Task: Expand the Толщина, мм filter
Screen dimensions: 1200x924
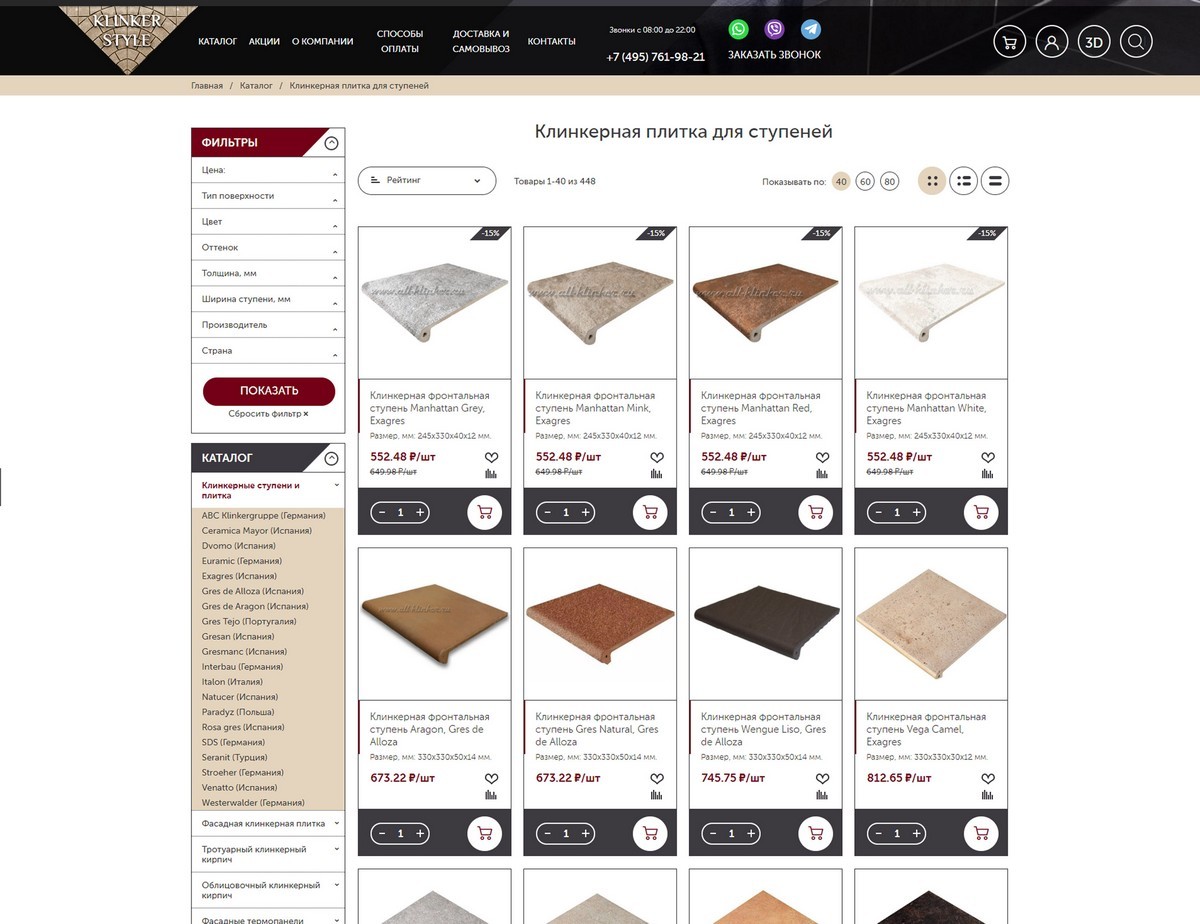Action: [x=268, y=274]
